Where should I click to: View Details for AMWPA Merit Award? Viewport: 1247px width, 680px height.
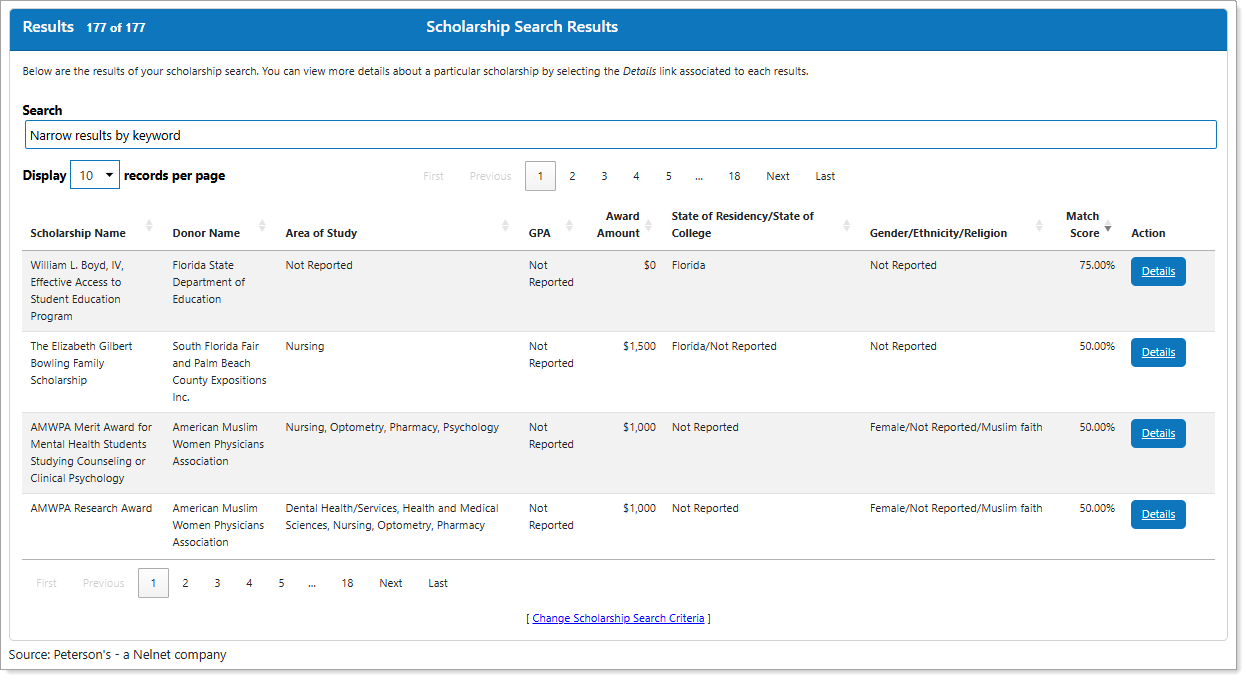(1158, 433)
